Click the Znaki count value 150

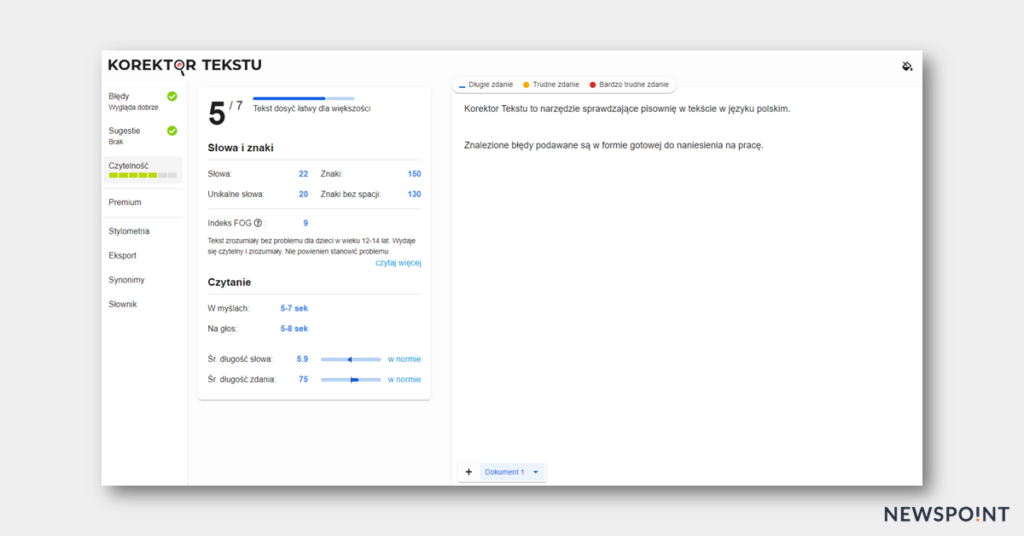(414, 174)
